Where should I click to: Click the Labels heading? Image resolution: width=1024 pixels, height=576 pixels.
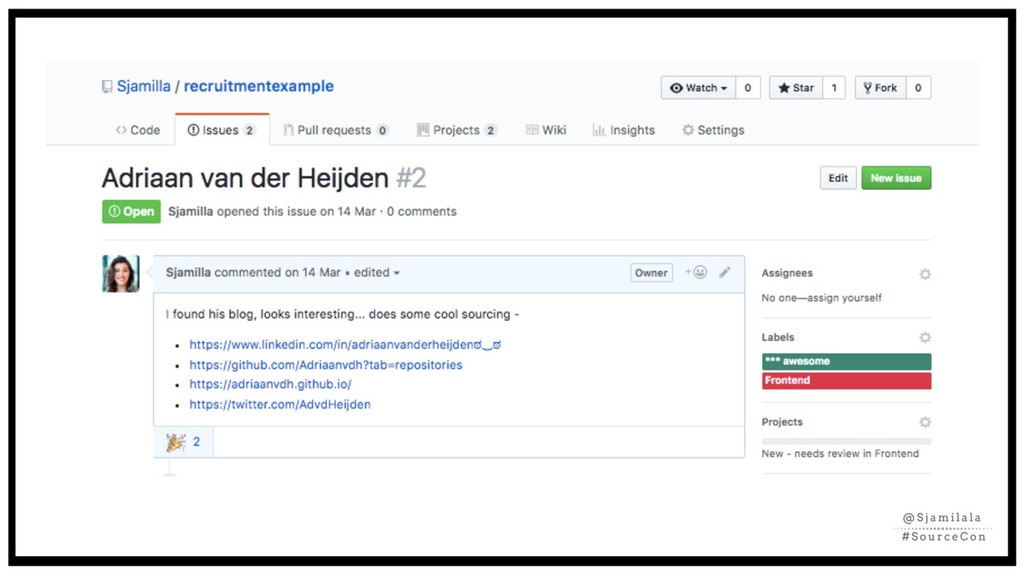click(778, 337)
